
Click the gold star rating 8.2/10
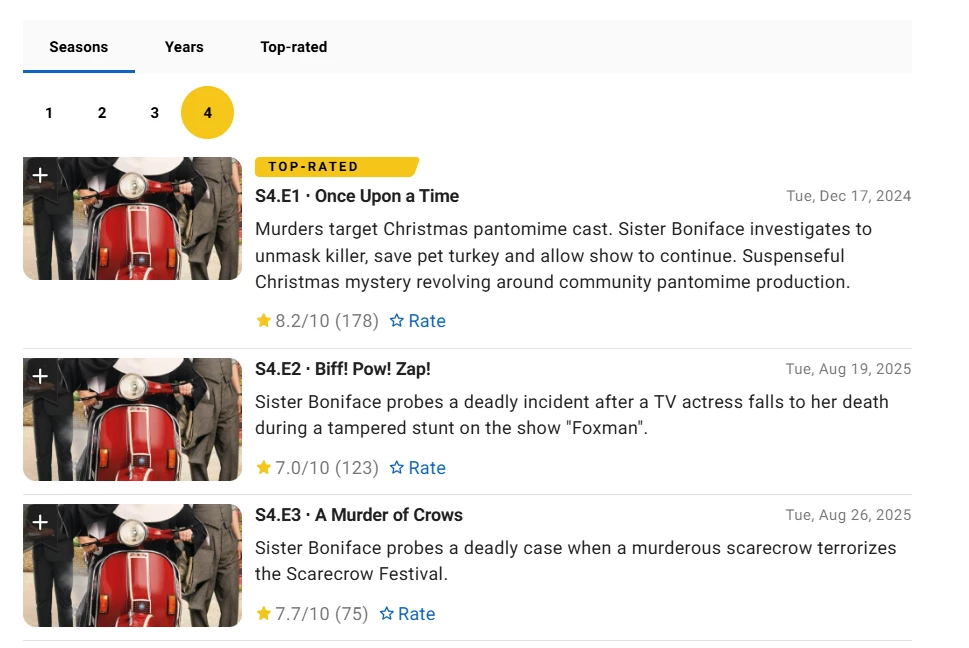pos(264,321)
